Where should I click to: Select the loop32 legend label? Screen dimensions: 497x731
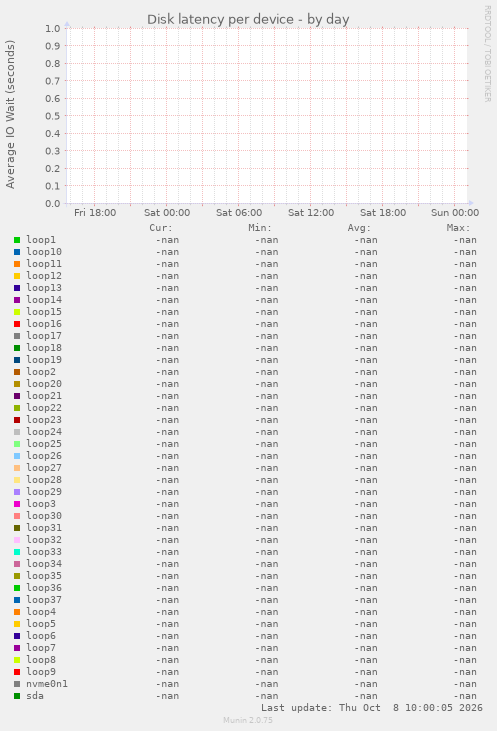[44, 540]
